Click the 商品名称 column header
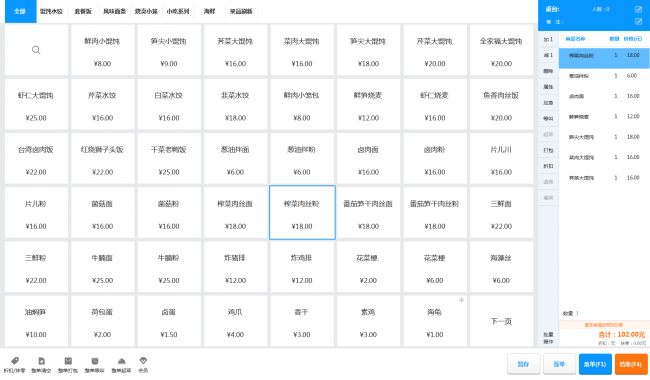The height and width of the screenshot is (380, 650). tap(575, 39)
